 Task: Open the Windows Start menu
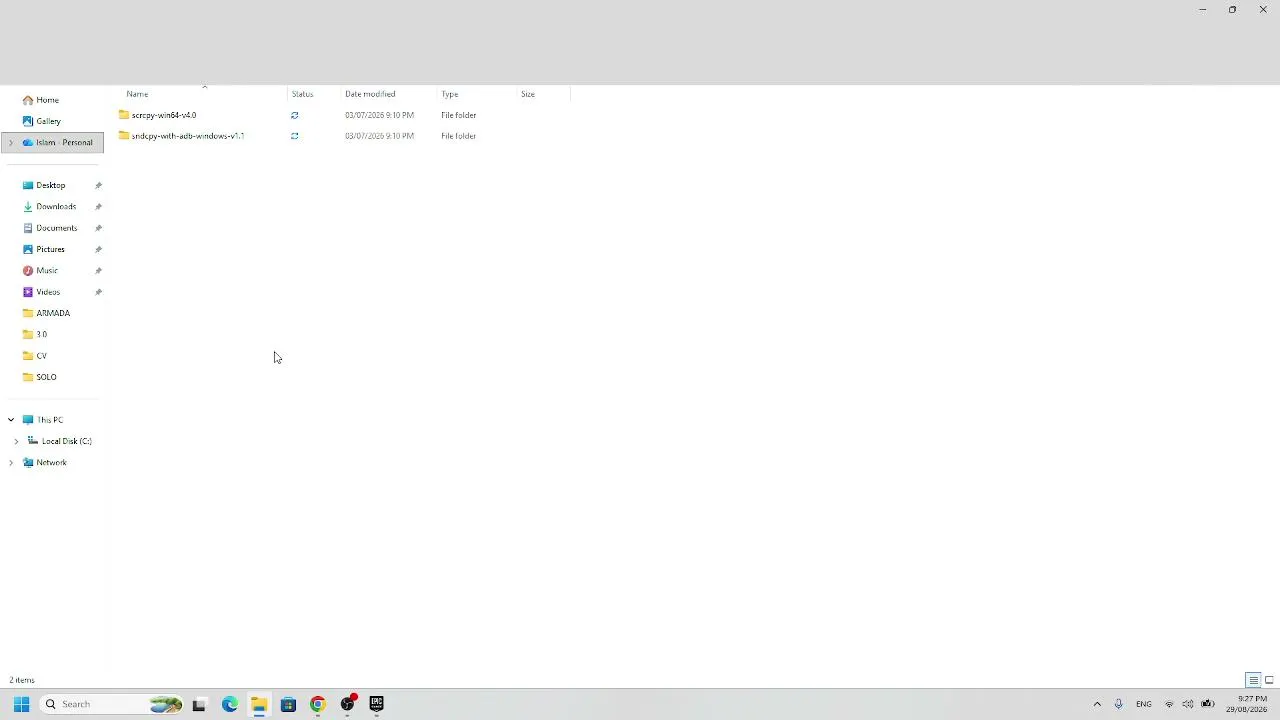pos(21,704)
